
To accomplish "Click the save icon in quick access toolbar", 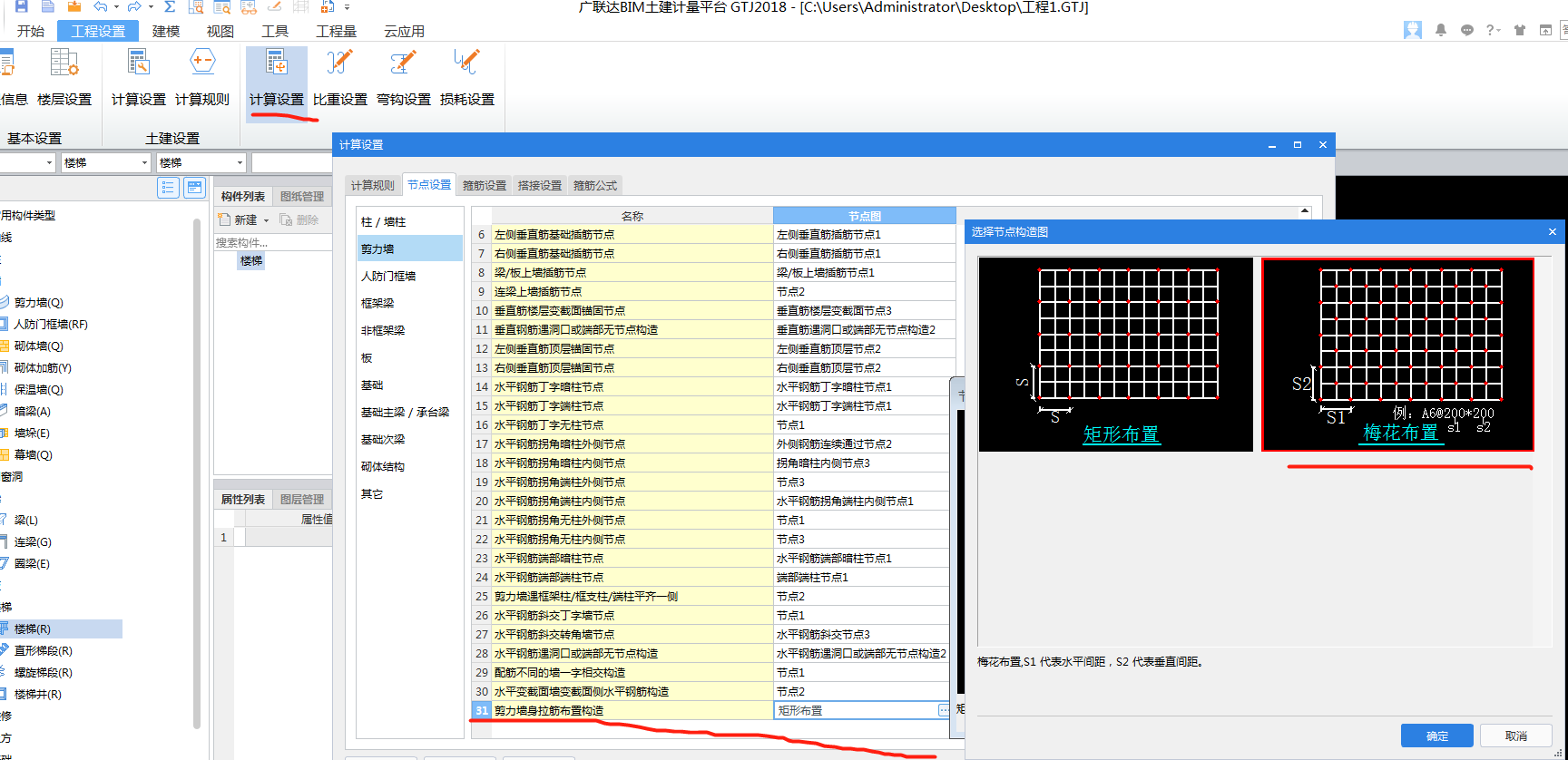I will coord(22,6).
